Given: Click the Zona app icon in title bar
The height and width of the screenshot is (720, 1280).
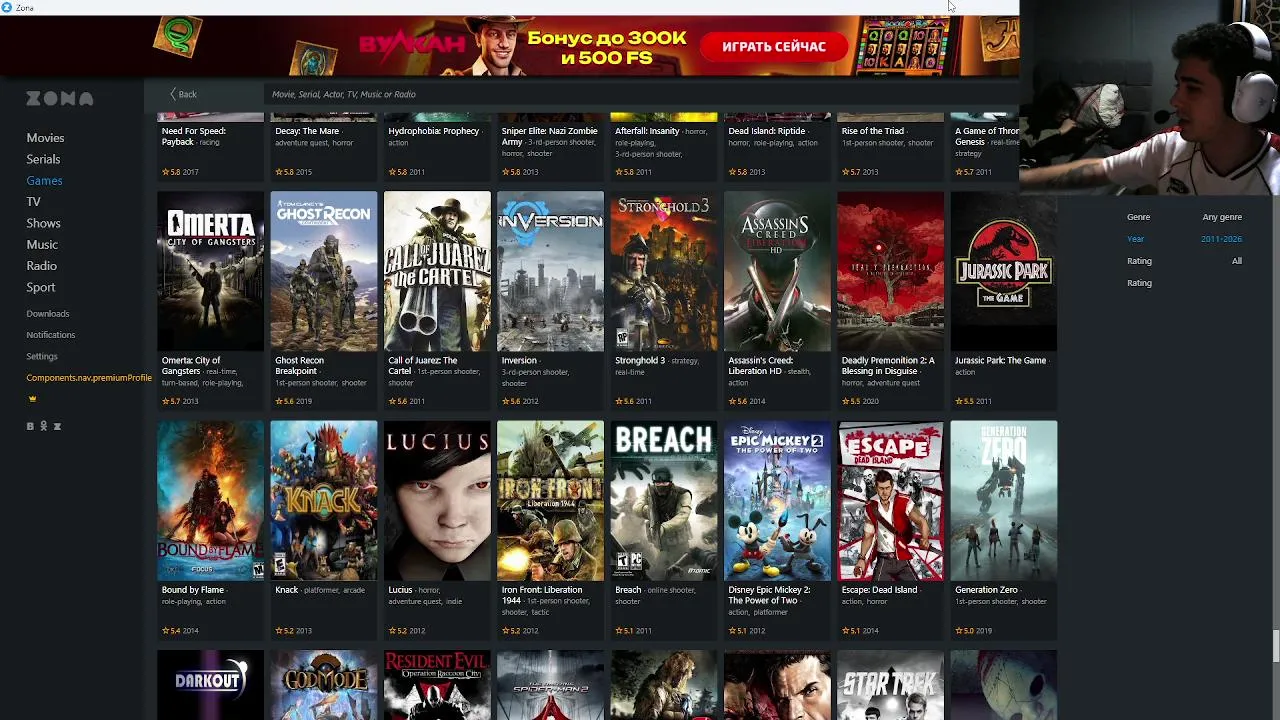Looking at the screenshot, I should (7, 7).
